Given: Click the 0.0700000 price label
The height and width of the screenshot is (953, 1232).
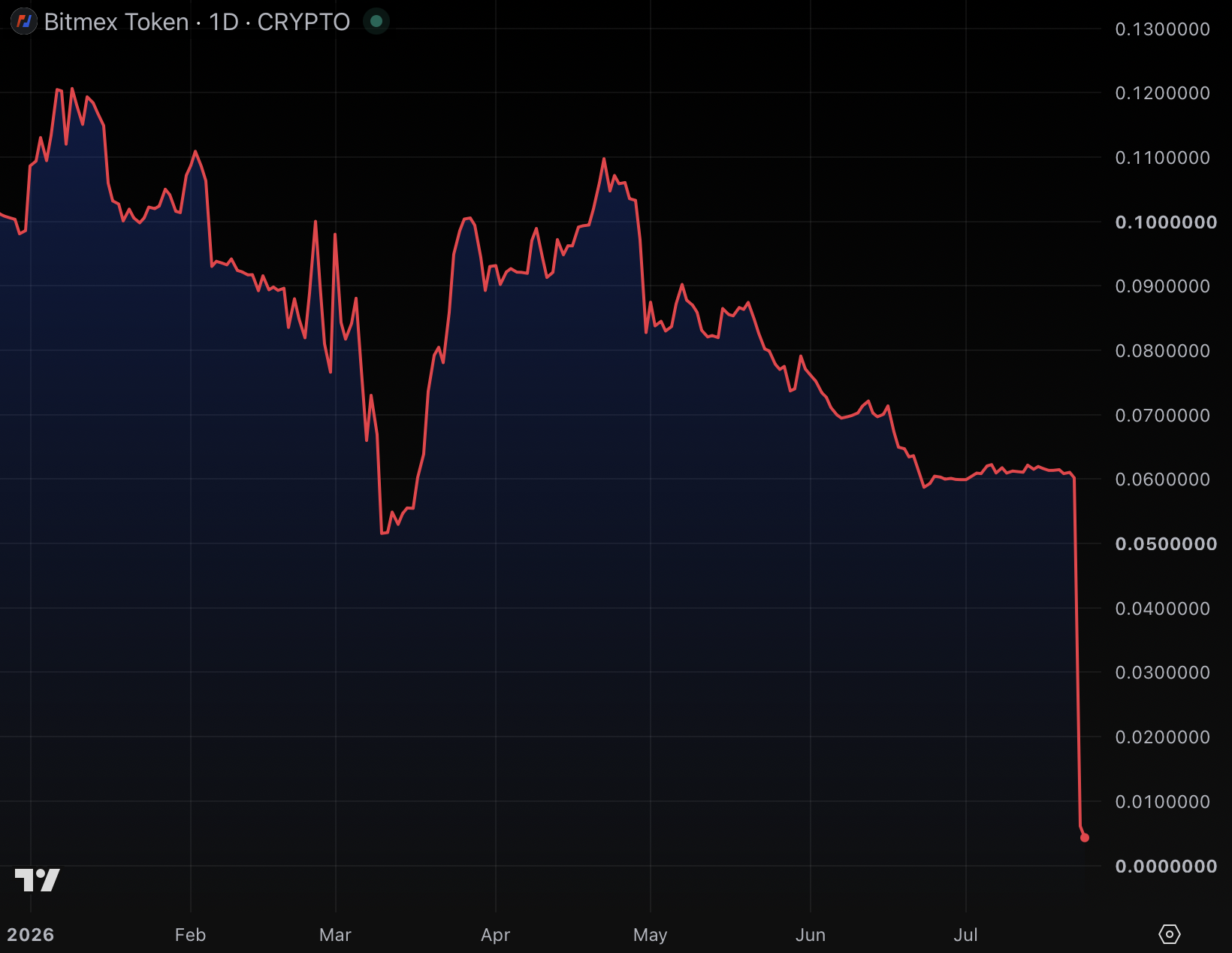Looking at the screenshot, I should (x=1162, y=416).
